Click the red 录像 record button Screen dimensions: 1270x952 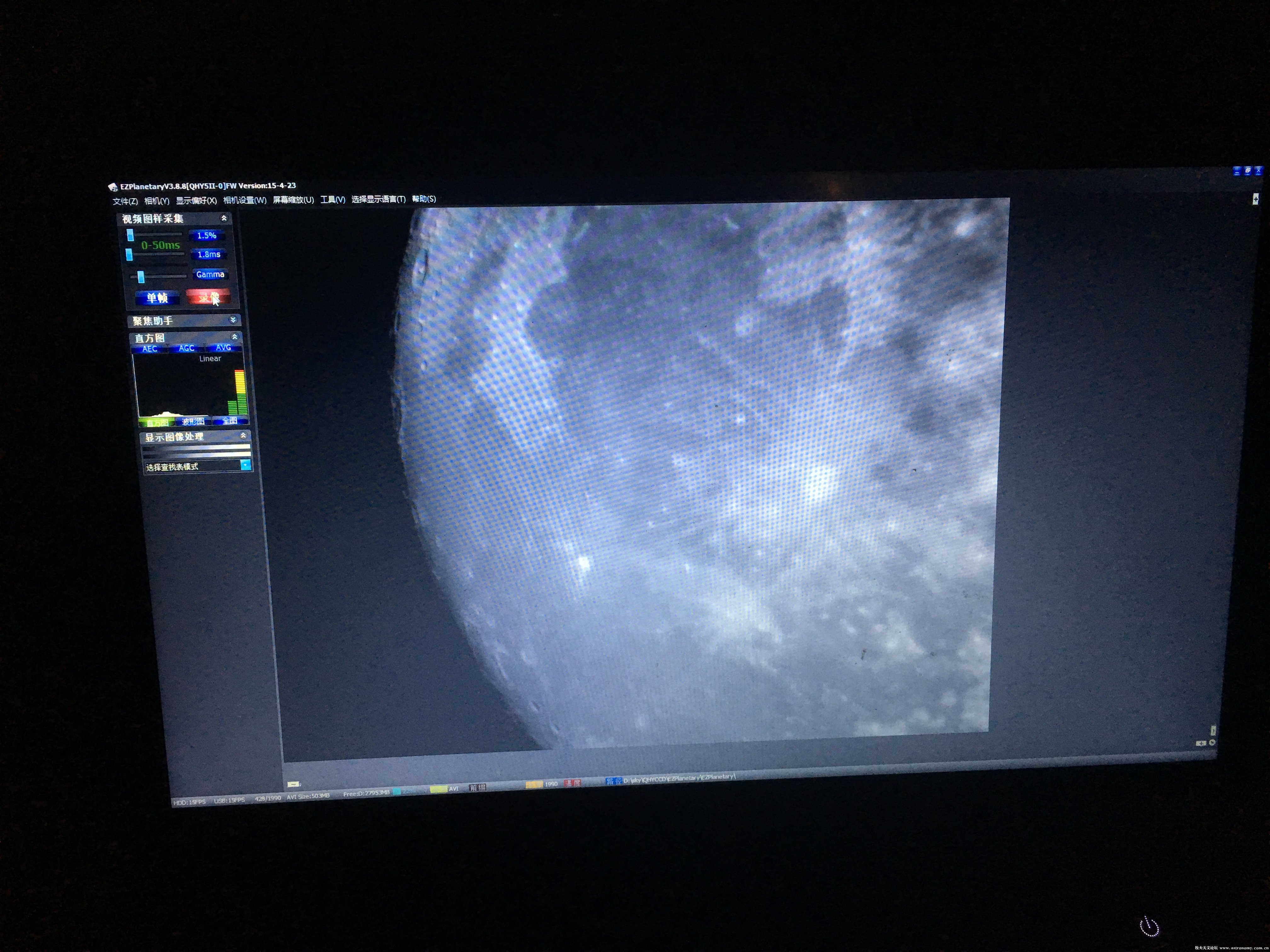point(209,297)
